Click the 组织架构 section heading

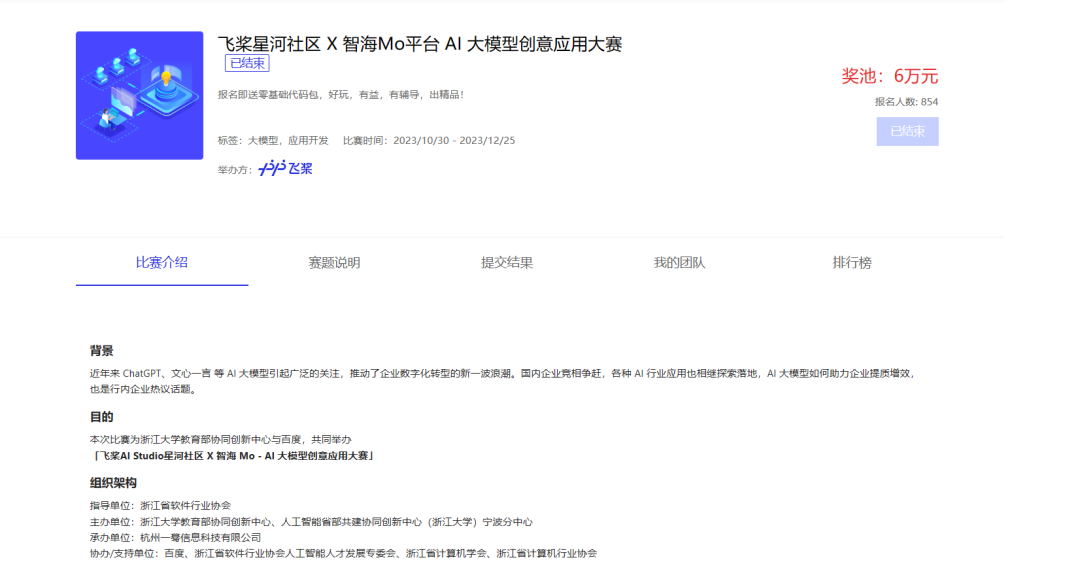tap(115, 483)
